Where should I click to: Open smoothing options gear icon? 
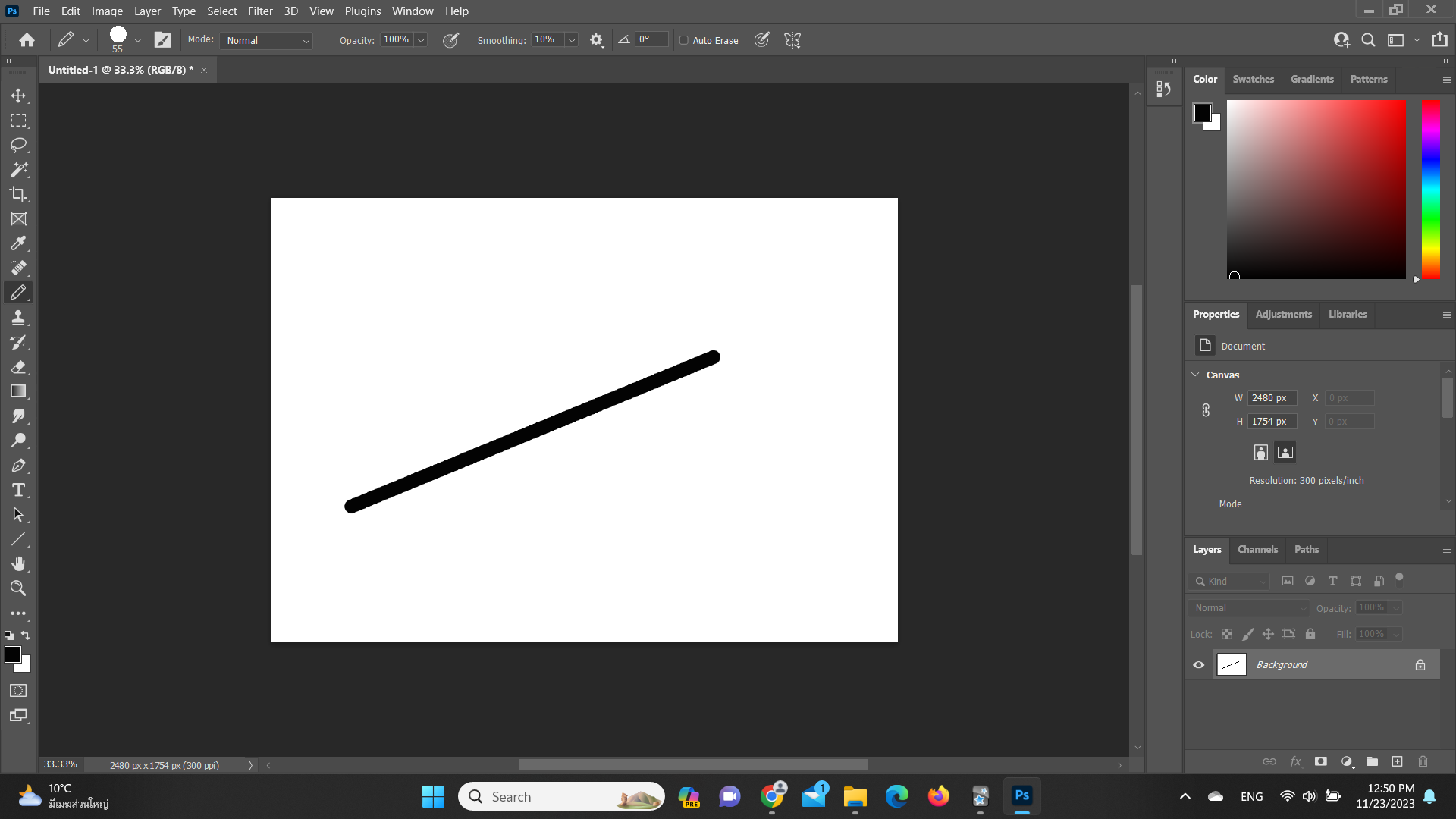[597, 40]
